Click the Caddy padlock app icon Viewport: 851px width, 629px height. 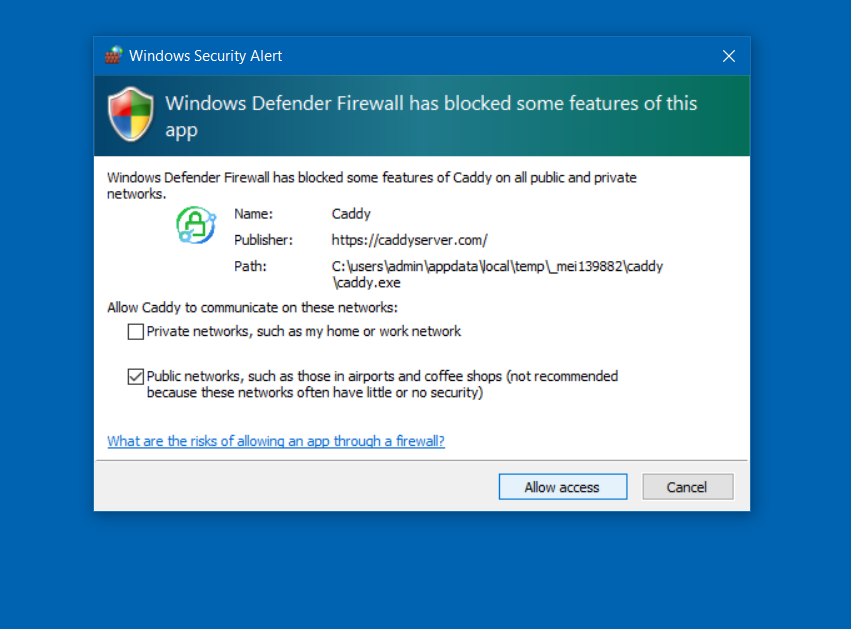pyautogui.click(x=196, y=225)
